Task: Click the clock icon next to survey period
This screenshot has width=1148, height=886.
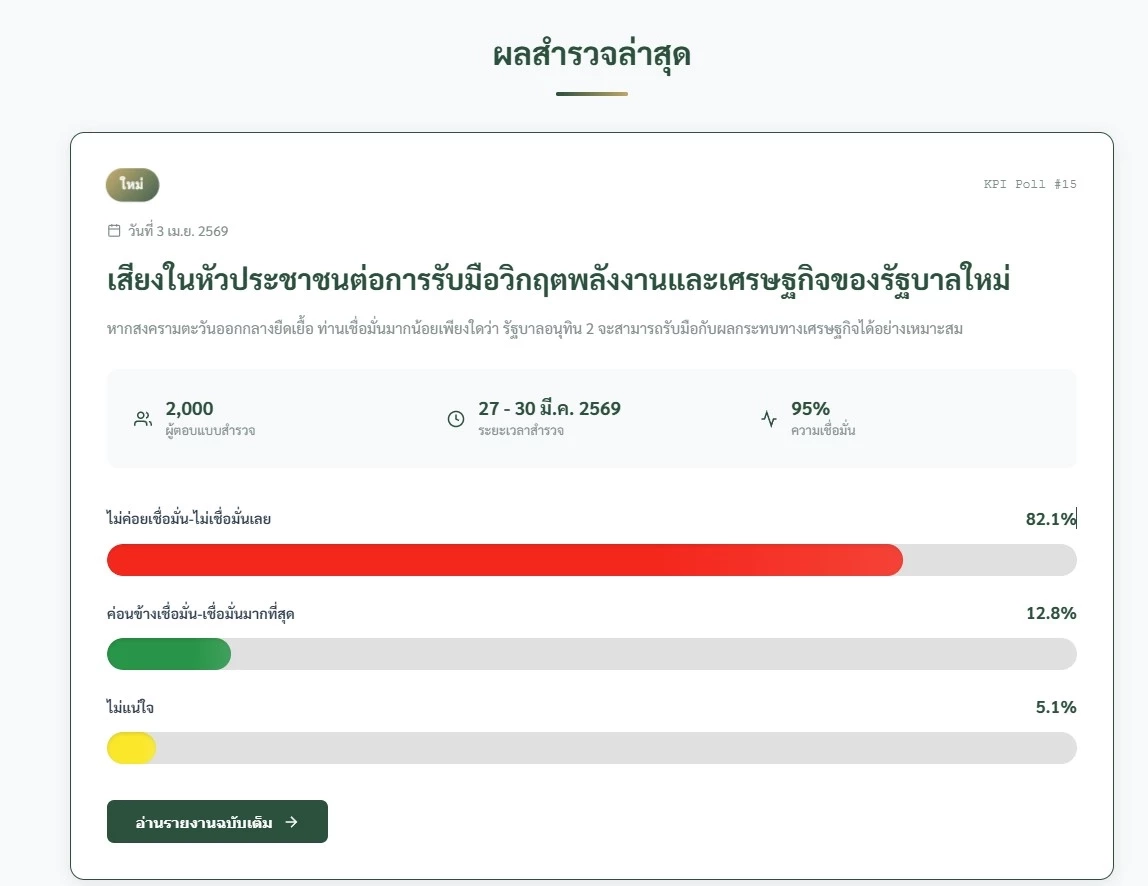Action: click(x=456, y=418)
